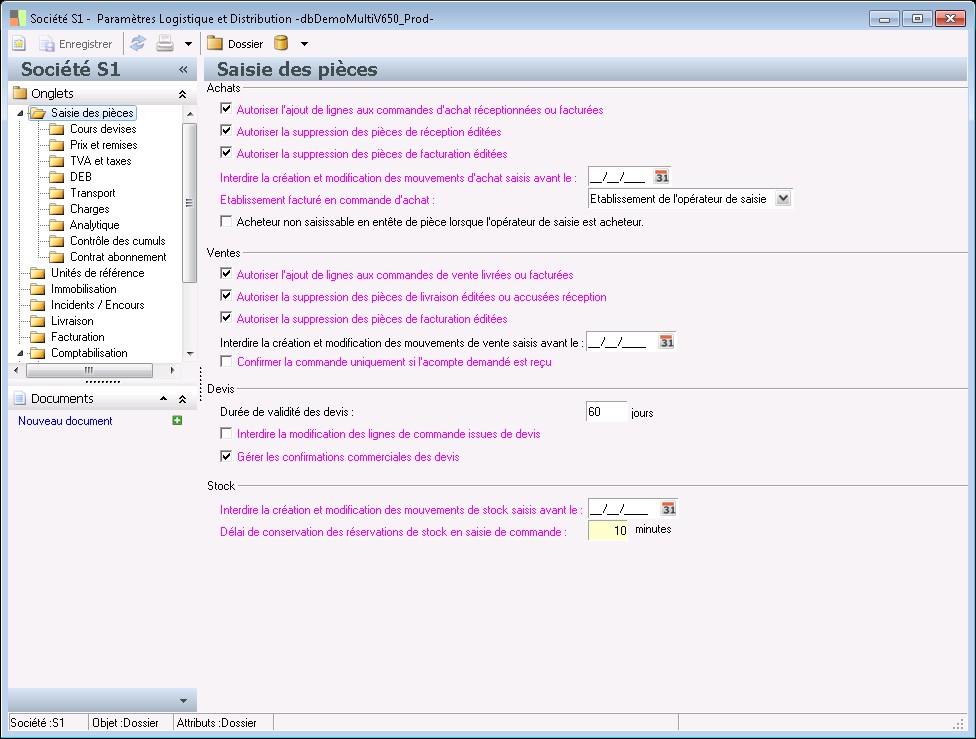Click the Objet :Dossier status bar entry
Image resolution: width=976 pixels, height=739 pixels.
click(x=125, y=723)
